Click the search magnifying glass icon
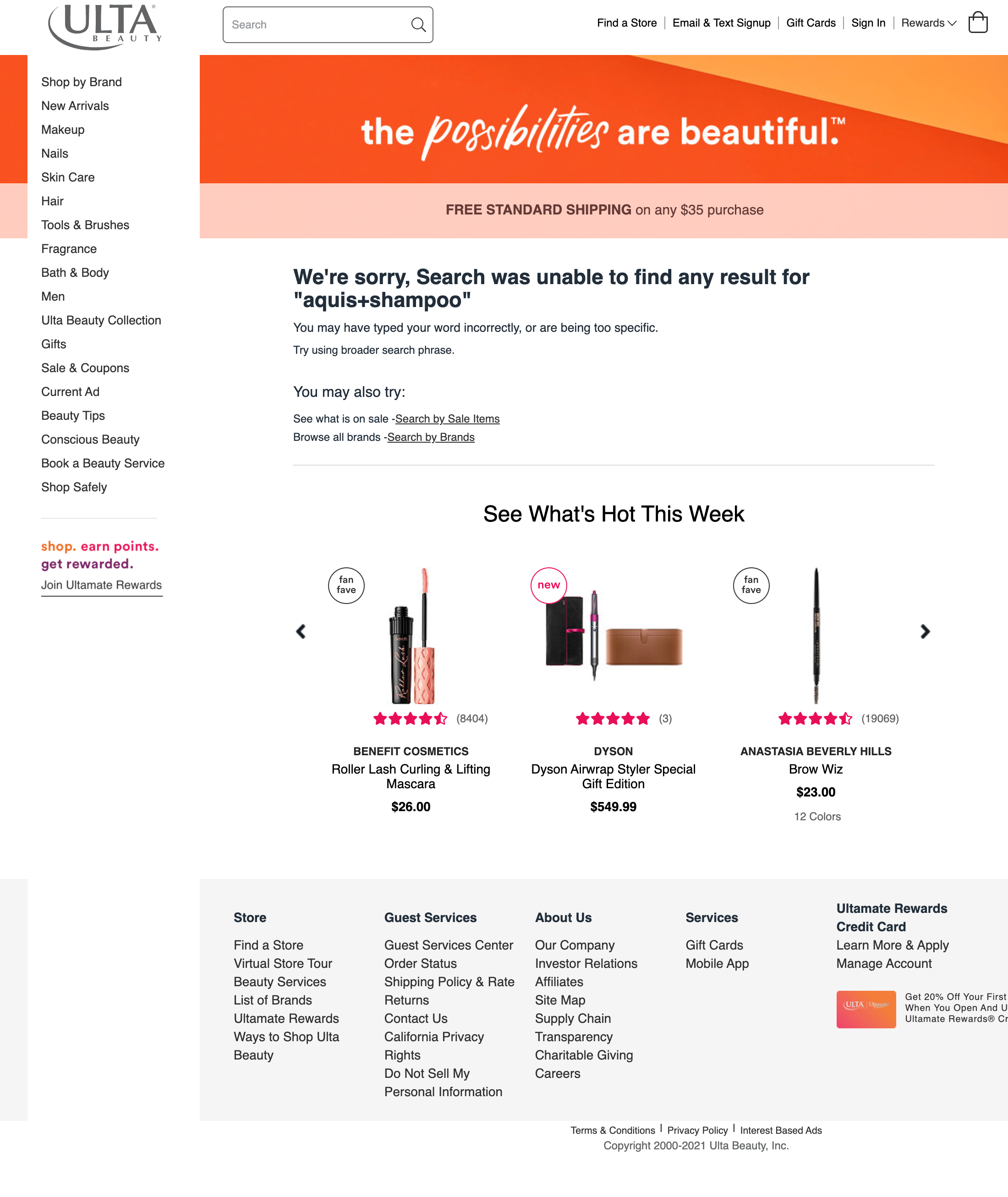 pyautogui.click(x=418, y=25)
